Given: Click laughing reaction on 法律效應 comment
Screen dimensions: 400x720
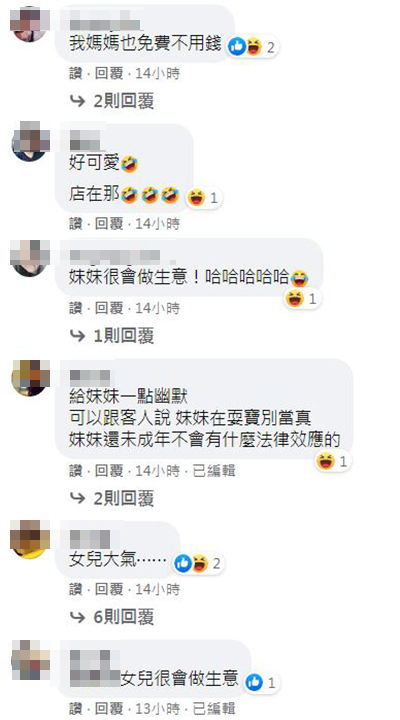Looking at the screenshot, I should 326,461.
